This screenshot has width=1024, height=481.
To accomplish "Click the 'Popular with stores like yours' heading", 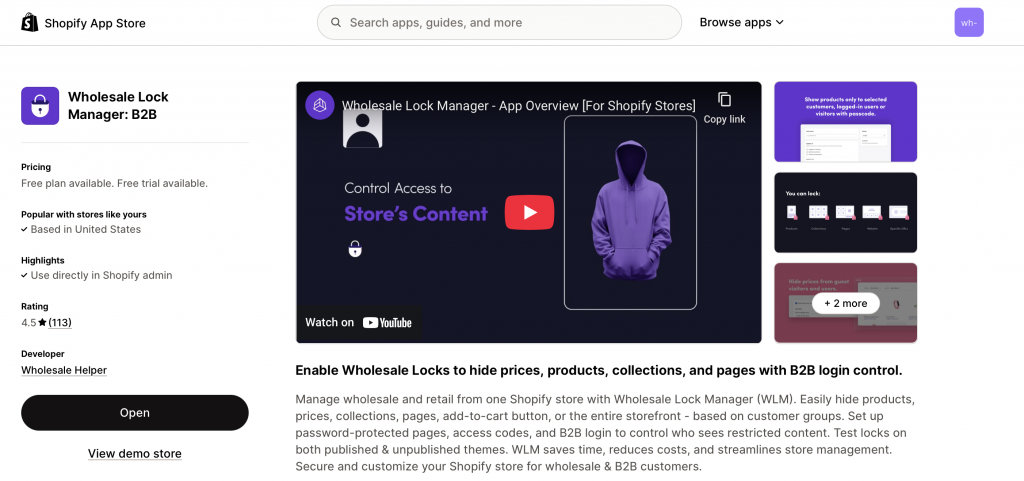I will (x=84, y=214).
